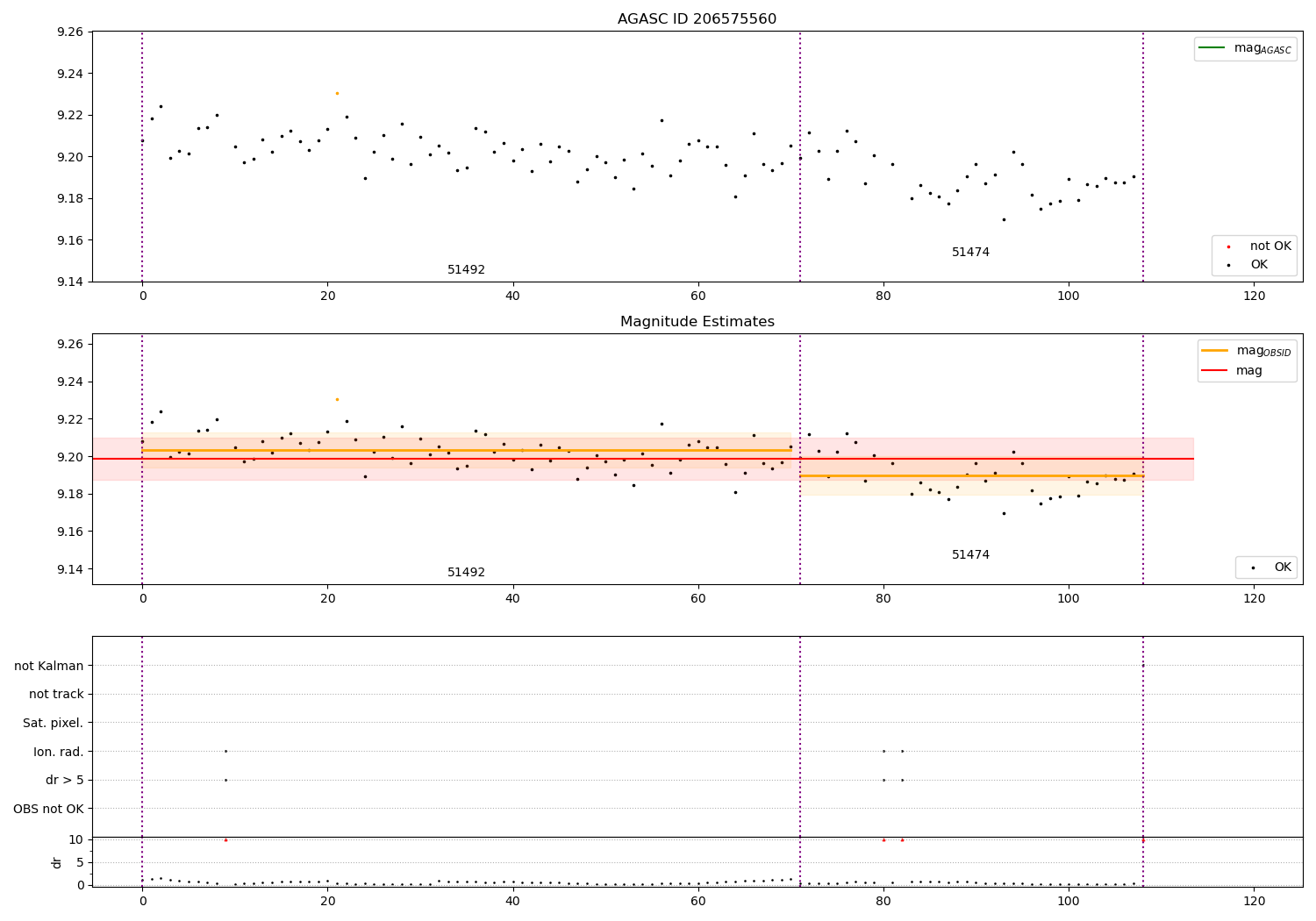The width and height of the screenshot is (1316, 921).
Task: Click the green line swatch in top legend
Action: tap(1212, 48)
